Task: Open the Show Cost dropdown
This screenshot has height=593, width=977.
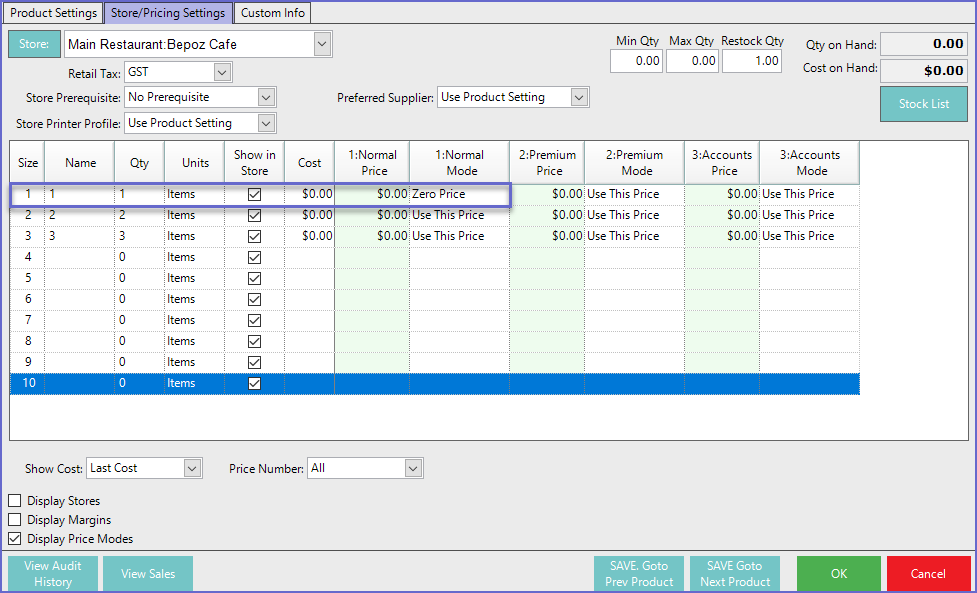Action: (192, 468)
